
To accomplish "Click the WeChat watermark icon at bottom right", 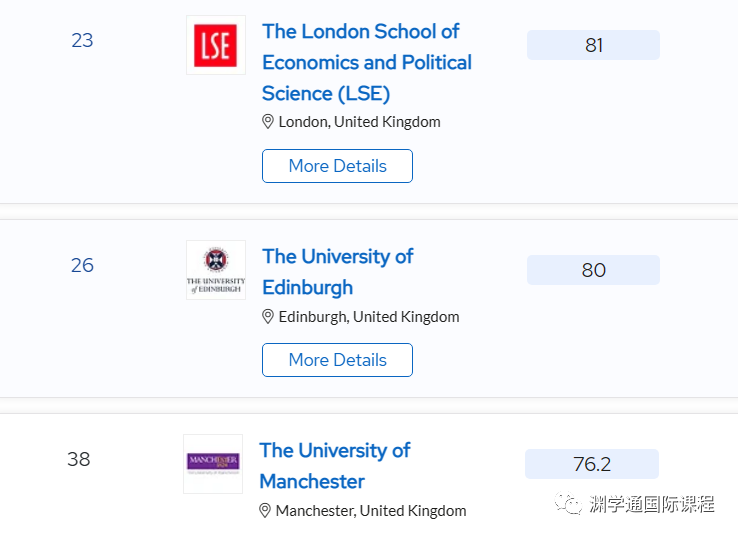I will point(568,504).
